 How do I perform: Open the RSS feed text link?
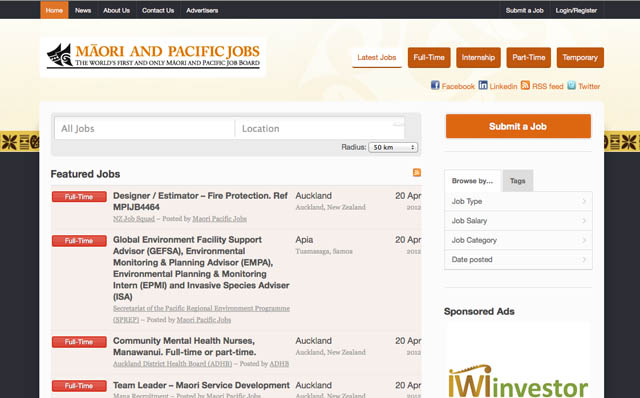[548, 87]
